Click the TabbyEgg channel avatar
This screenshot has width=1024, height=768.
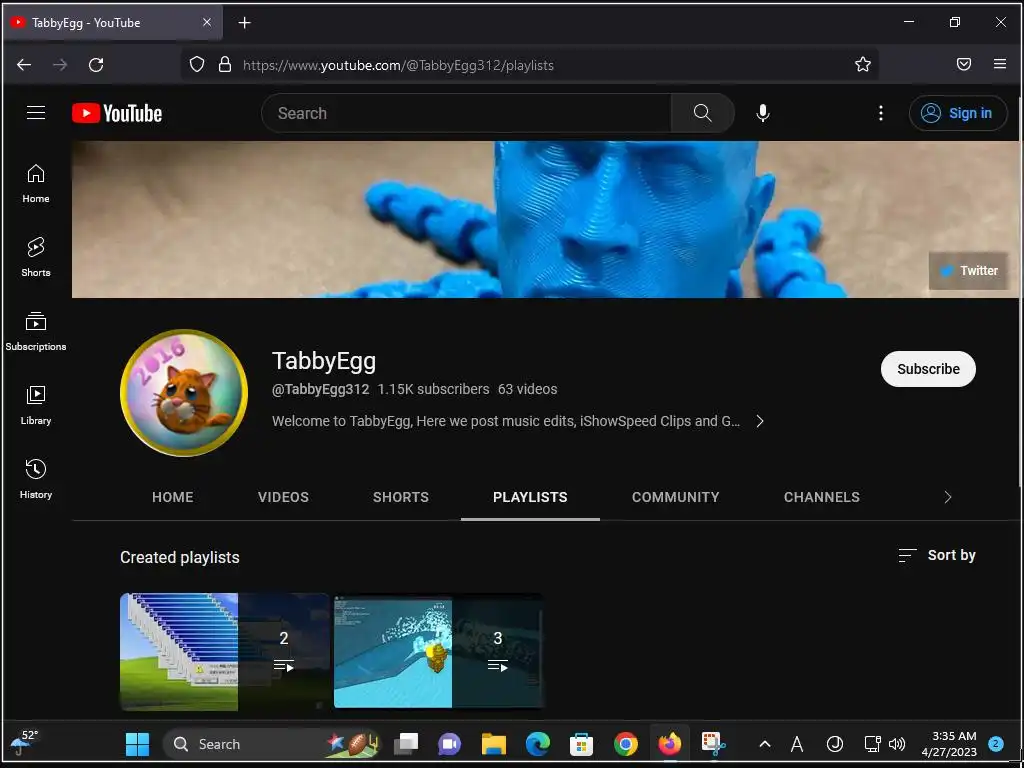tap(184, 392)
